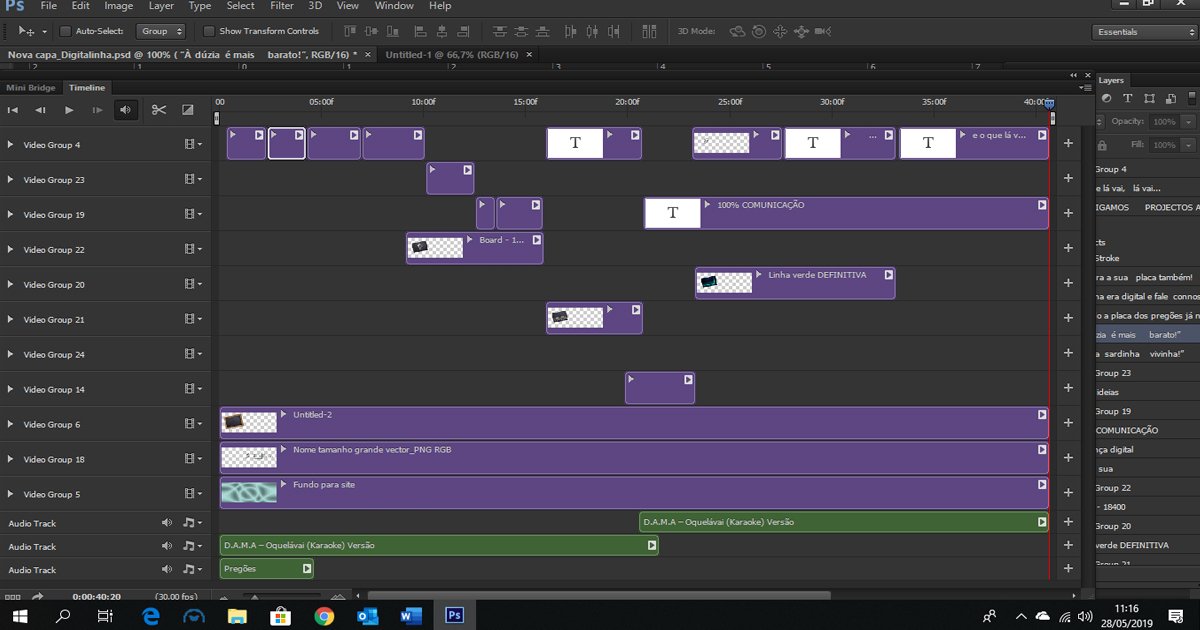Check Show Transform Controls option
Image resolution: width=1200 pixels, height=630 pixels.
coord(209,31)
